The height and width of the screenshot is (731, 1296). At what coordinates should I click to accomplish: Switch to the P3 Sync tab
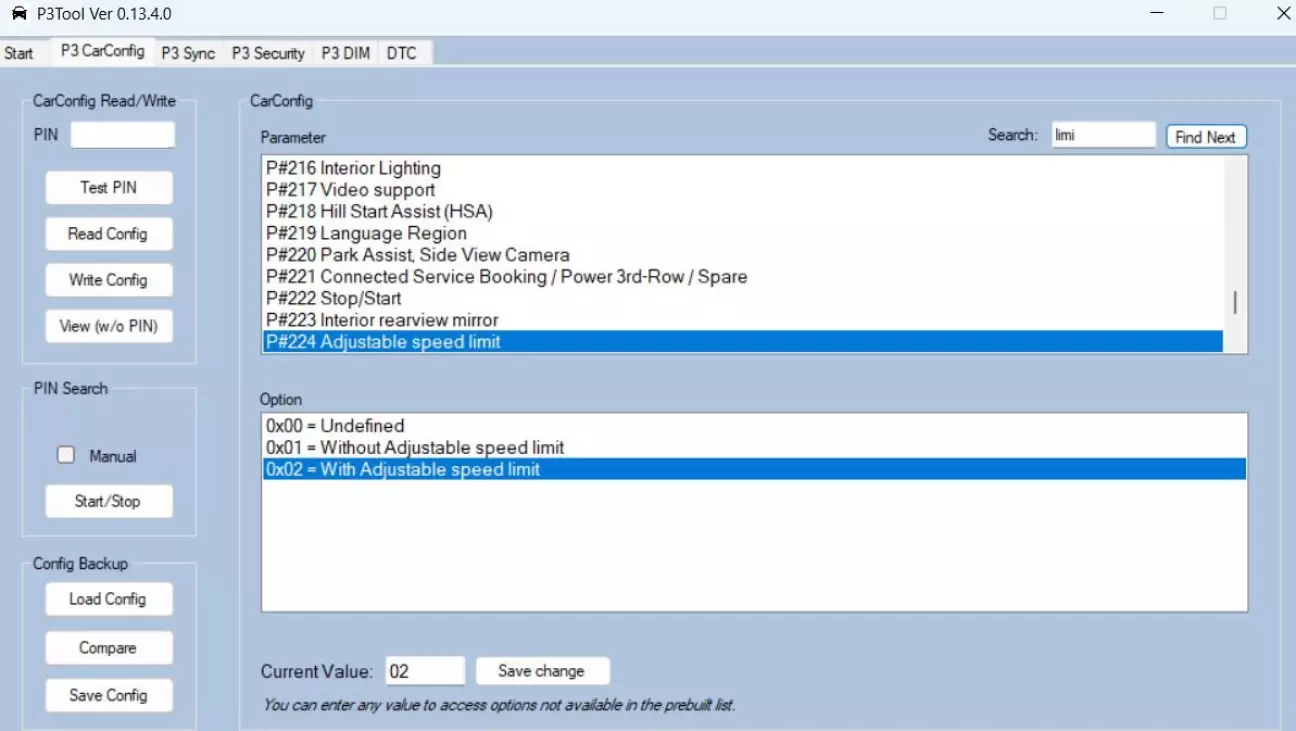pos(188,53)
